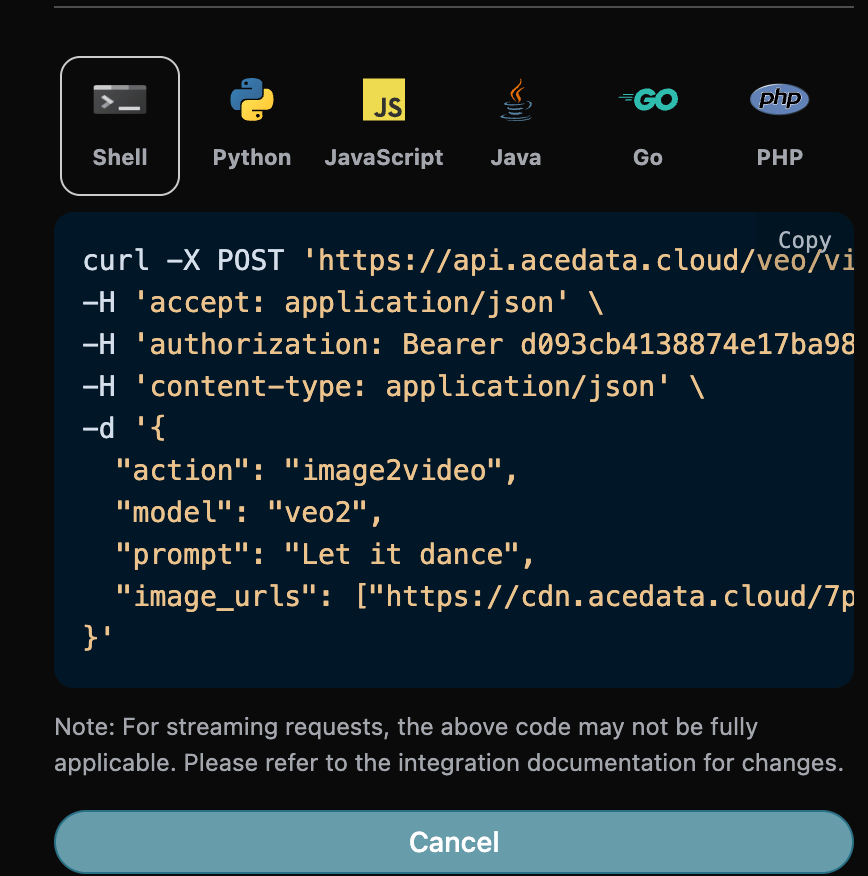Click the api.acedata.cloud URL text

[x=560, y=260]
